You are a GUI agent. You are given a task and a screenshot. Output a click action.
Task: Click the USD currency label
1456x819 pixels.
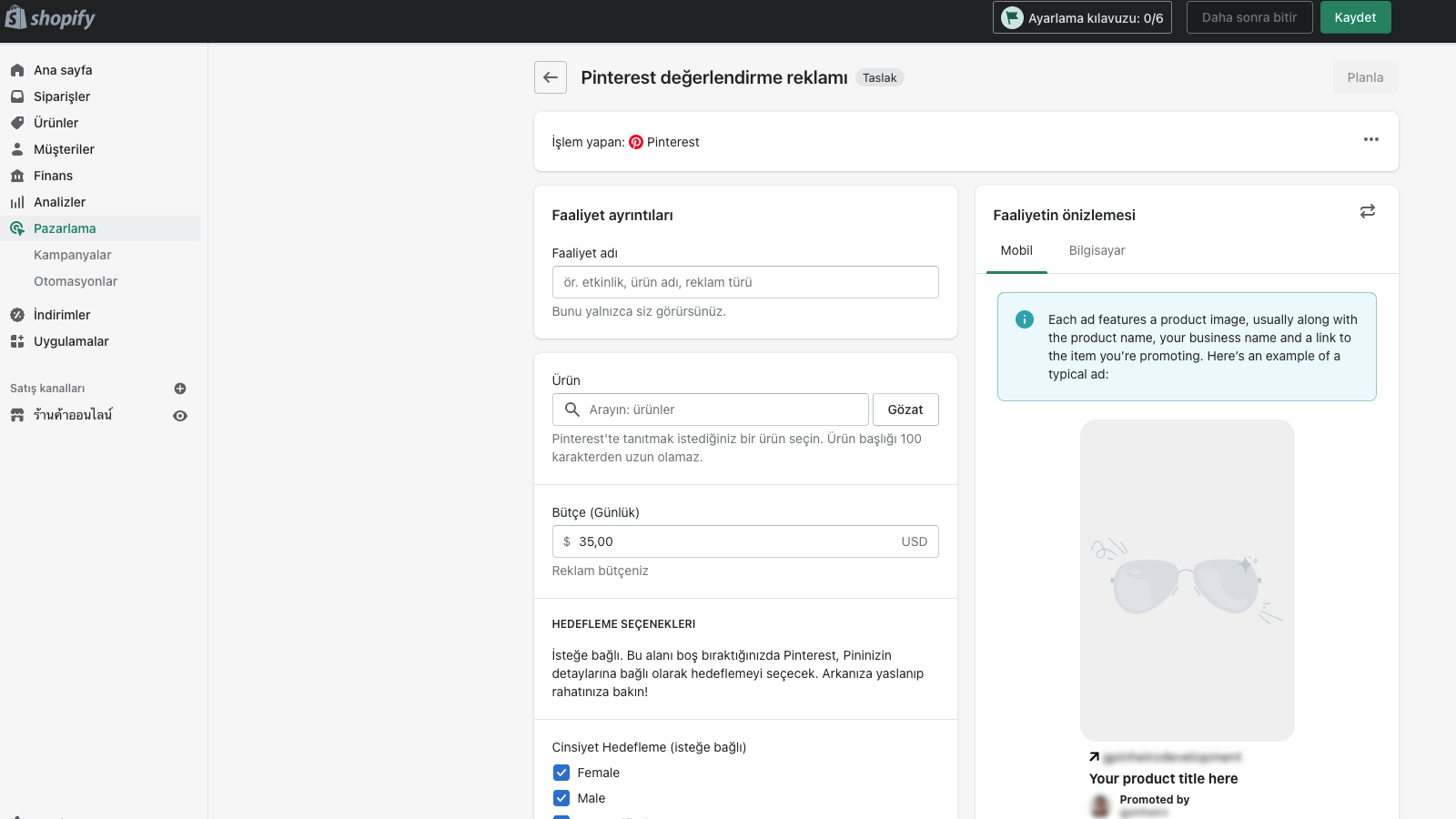click(x=915, y=541)
